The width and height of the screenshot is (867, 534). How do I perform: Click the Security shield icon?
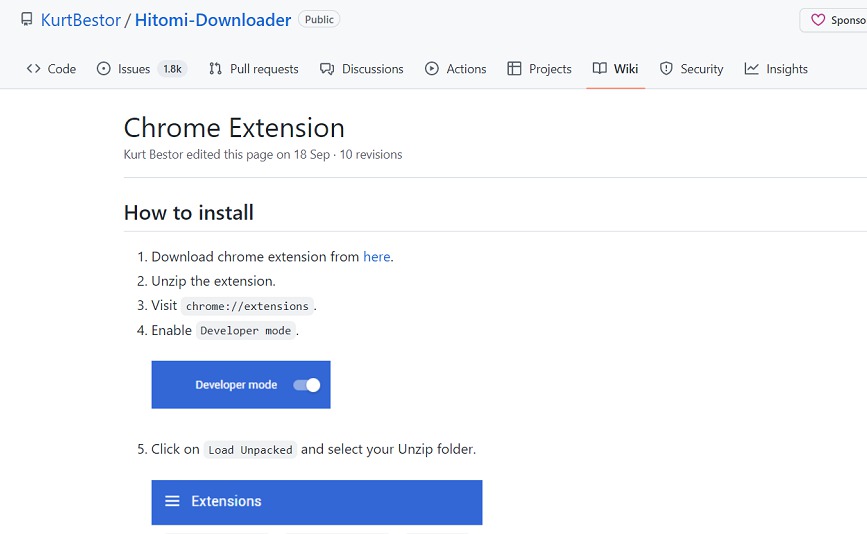pos(666,69)
